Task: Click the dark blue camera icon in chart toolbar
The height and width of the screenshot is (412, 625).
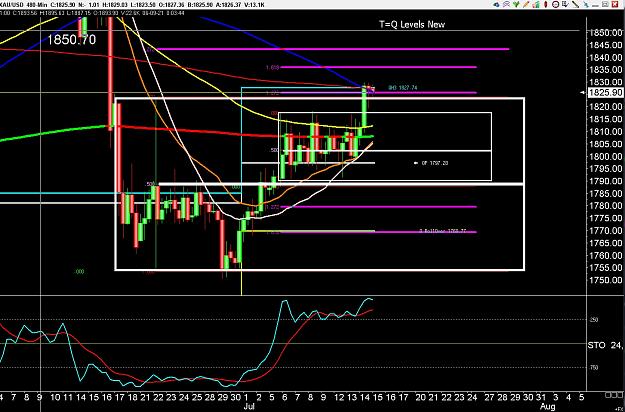Action: click(x=496, y=4)
